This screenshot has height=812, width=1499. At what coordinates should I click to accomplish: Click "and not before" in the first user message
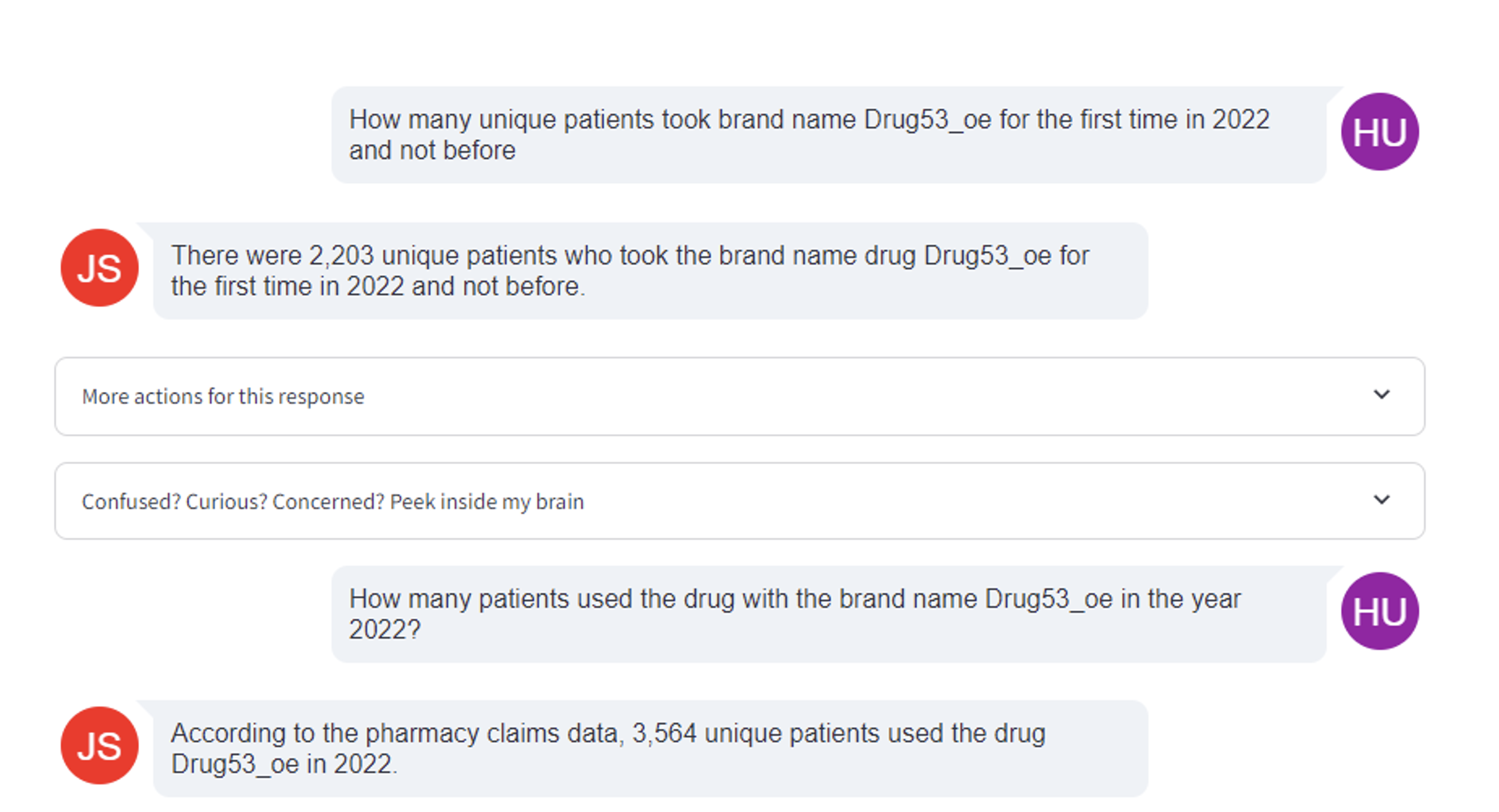pyautogui.click(x=432, y=151)
